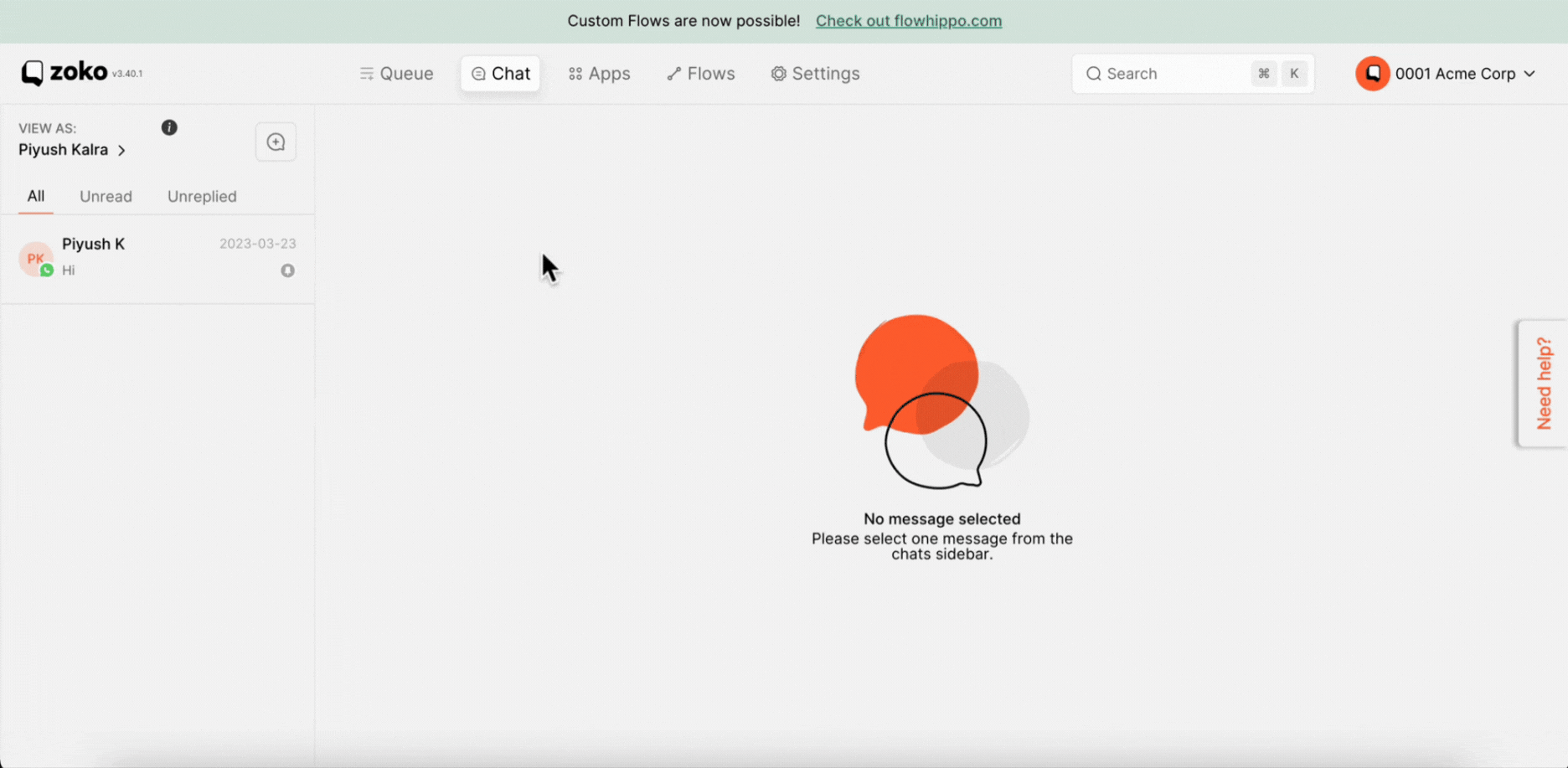Select the All chats filter tab
This screenshot has height=768, width=1568.
(35, 196)
